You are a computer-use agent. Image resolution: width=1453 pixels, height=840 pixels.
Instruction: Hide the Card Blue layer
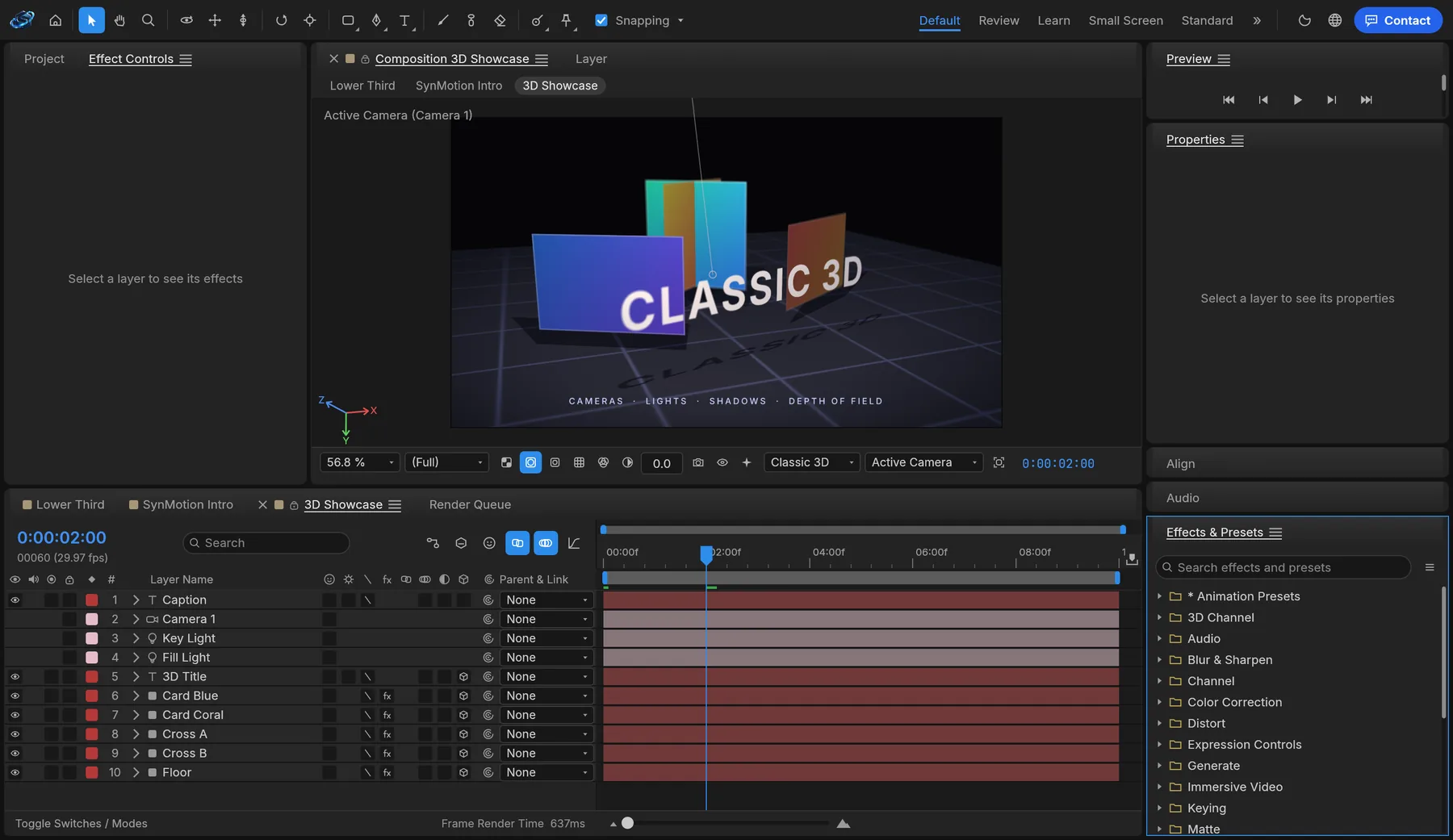click(x=15, y=696)
